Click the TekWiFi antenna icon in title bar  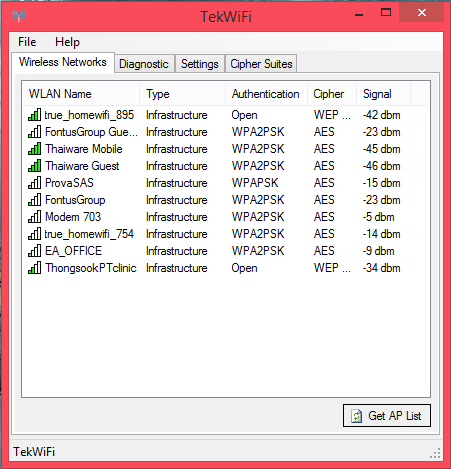click(x=19, y=15)
